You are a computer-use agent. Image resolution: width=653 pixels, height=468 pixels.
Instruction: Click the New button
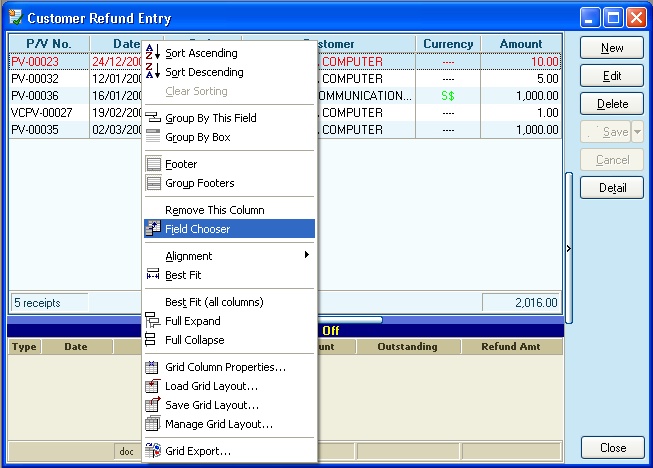click(x=611, y=47)
